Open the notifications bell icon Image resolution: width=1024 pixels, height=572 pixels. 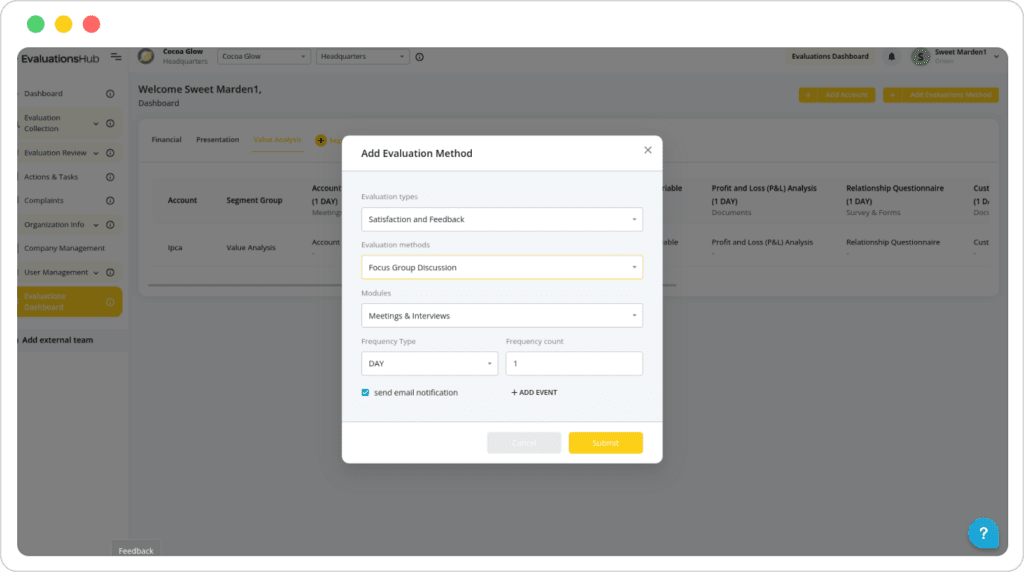coord(892,57)
